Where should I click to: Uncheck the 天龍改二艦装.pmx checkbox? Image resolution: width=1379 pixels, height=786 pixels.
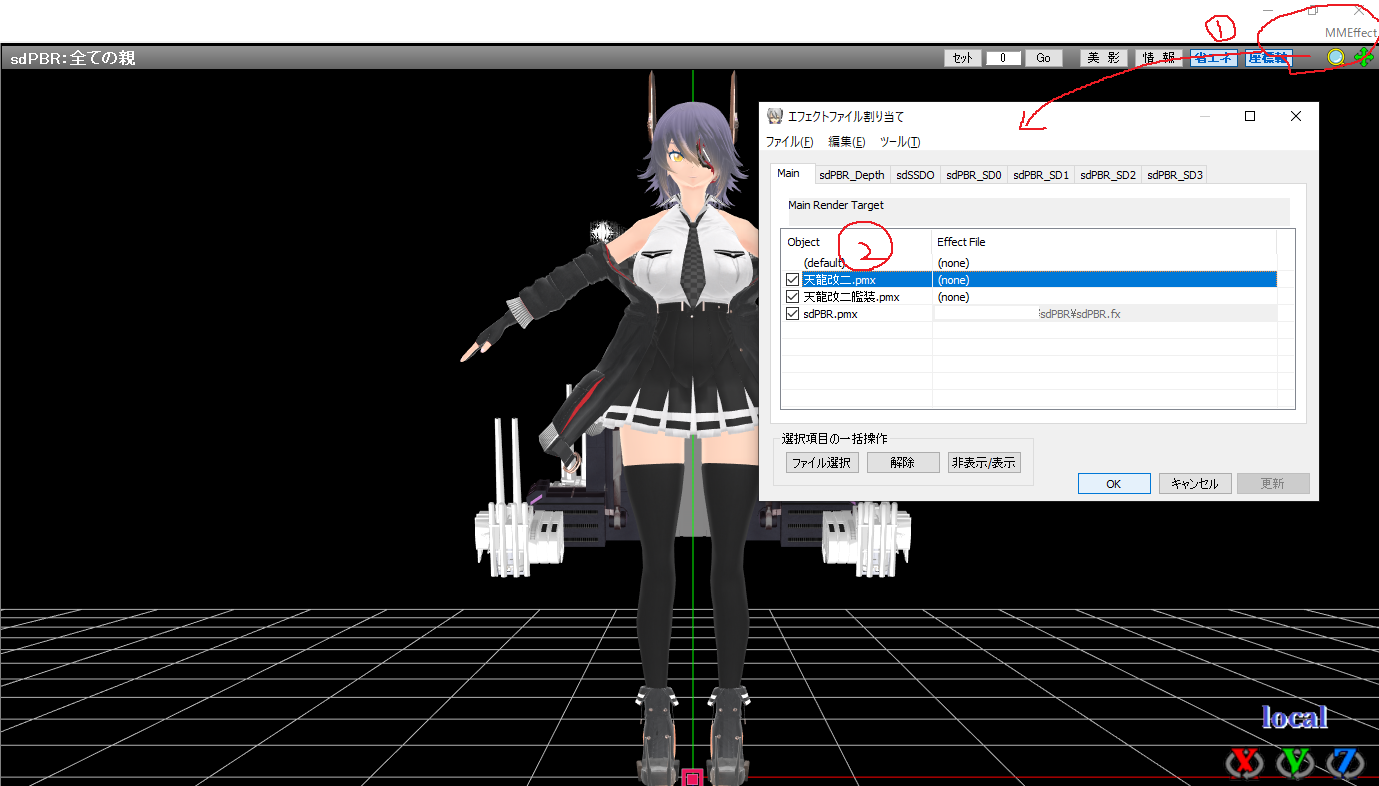[793, 297]
